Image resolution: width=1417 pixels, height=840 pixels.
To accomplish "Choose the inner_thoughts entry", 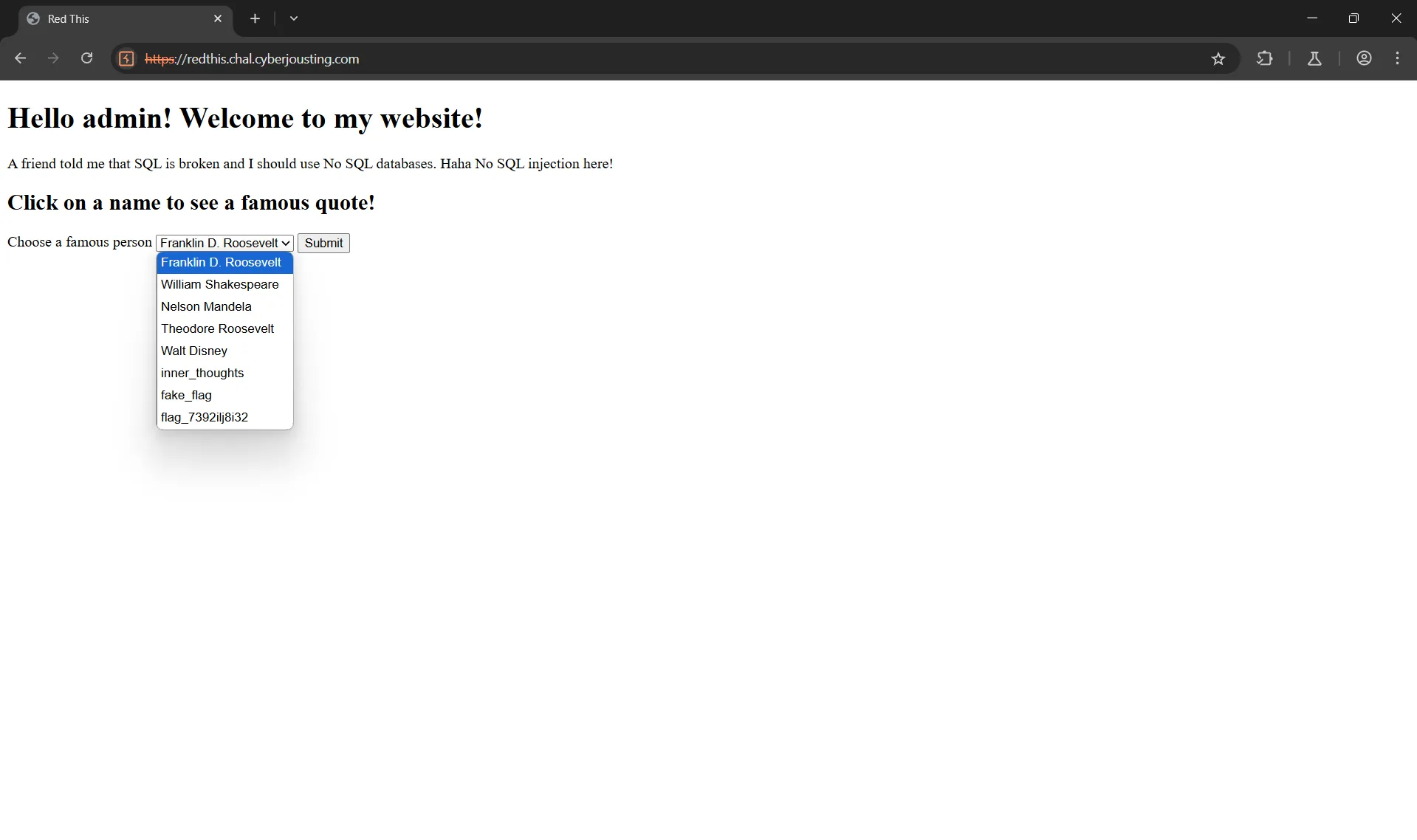I will [x=202, y=373].
